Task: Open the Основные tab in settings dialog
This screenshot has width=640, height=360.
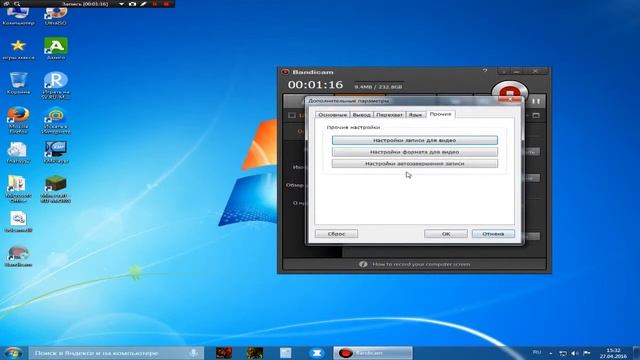Action: point(332,115)
